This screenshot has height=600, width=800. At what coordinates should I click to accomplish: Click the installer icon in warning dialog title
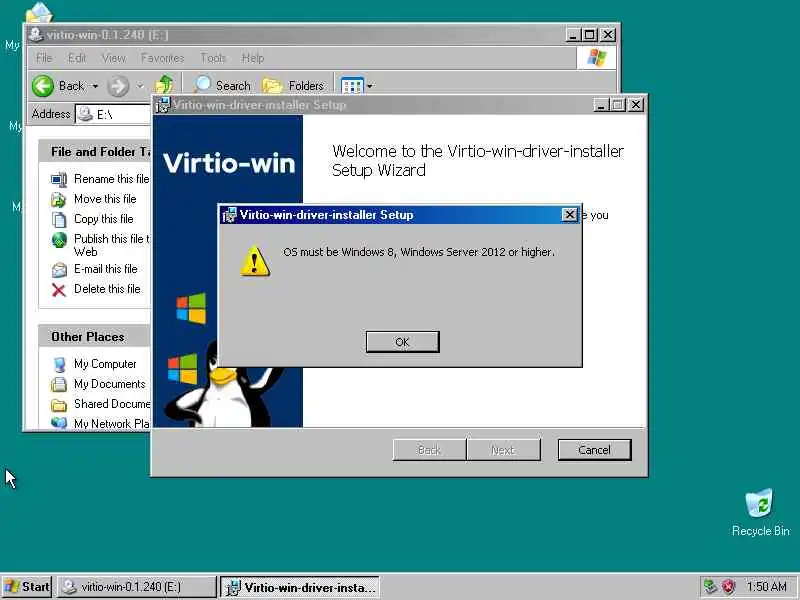pyautogui.click(x=229, y=215)
